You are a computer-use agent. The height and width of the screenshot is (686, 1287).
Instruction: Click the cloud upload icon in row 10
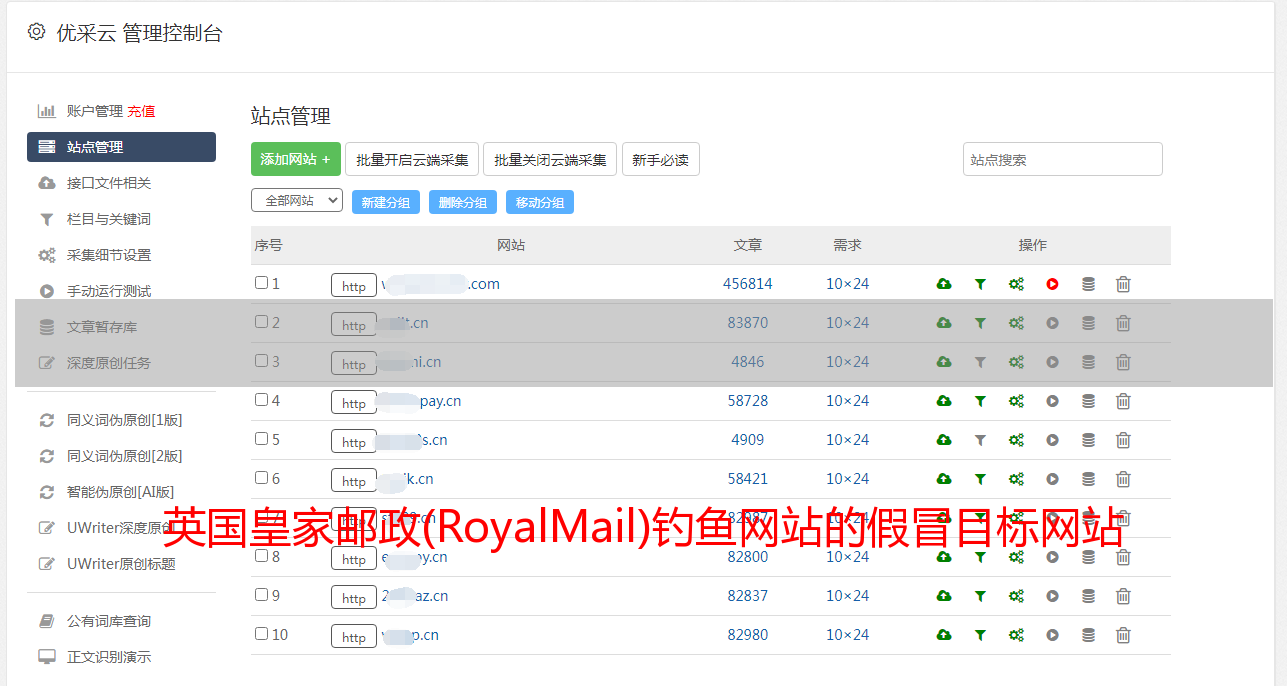pos(944,635)
